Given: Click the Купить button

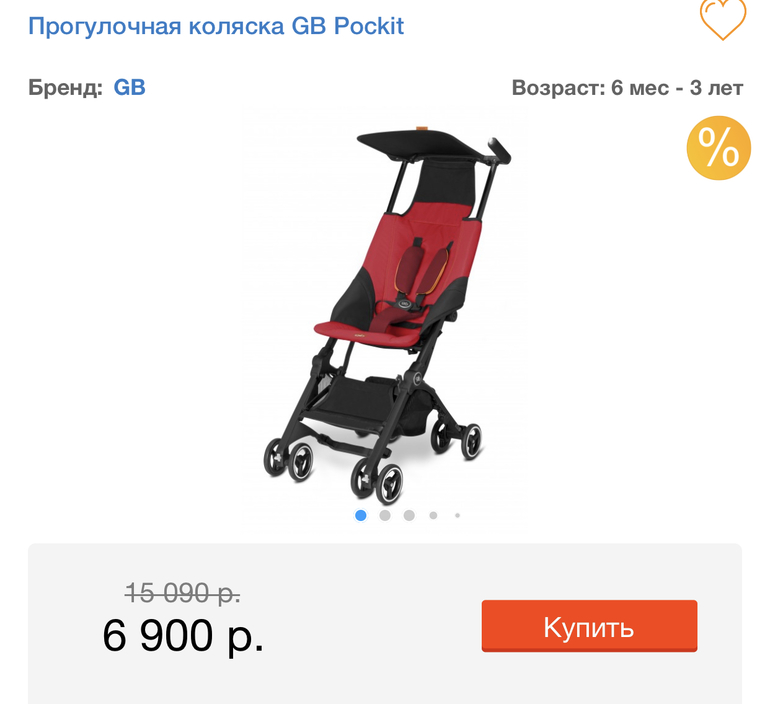Looking at the screenshot, I should (589, 626).
